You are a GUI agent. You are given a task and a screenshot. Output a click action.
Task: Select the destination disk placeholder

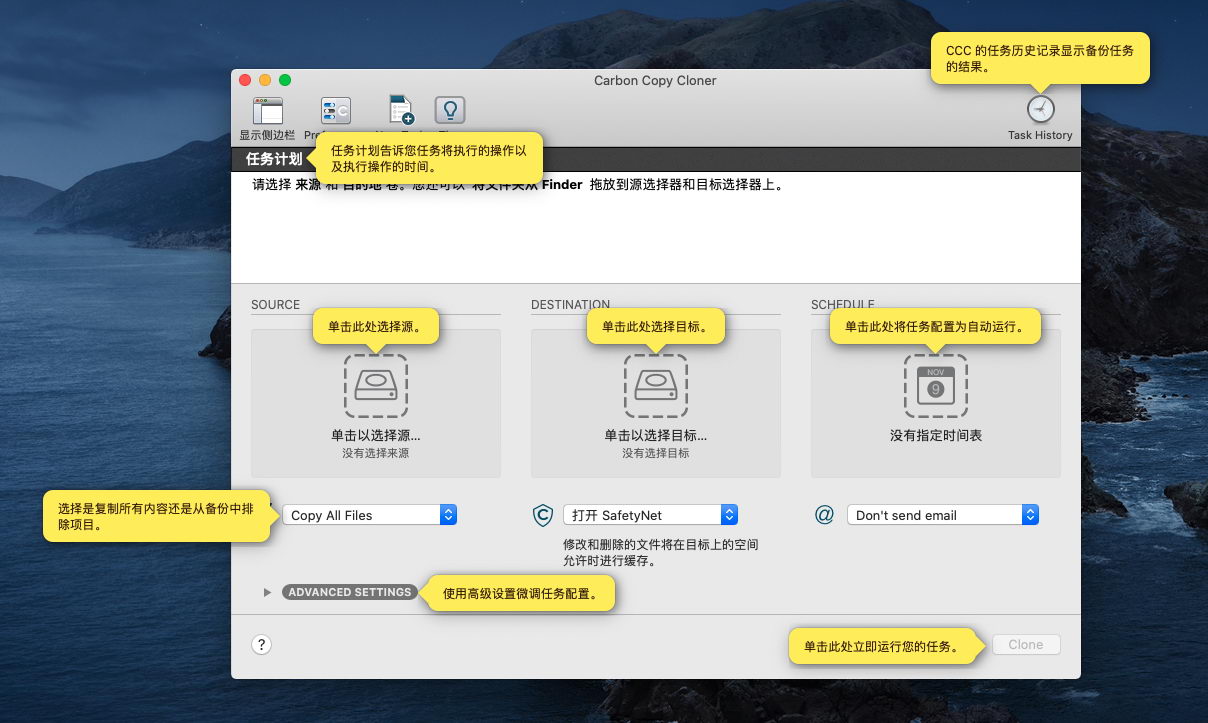pos(656,386)
